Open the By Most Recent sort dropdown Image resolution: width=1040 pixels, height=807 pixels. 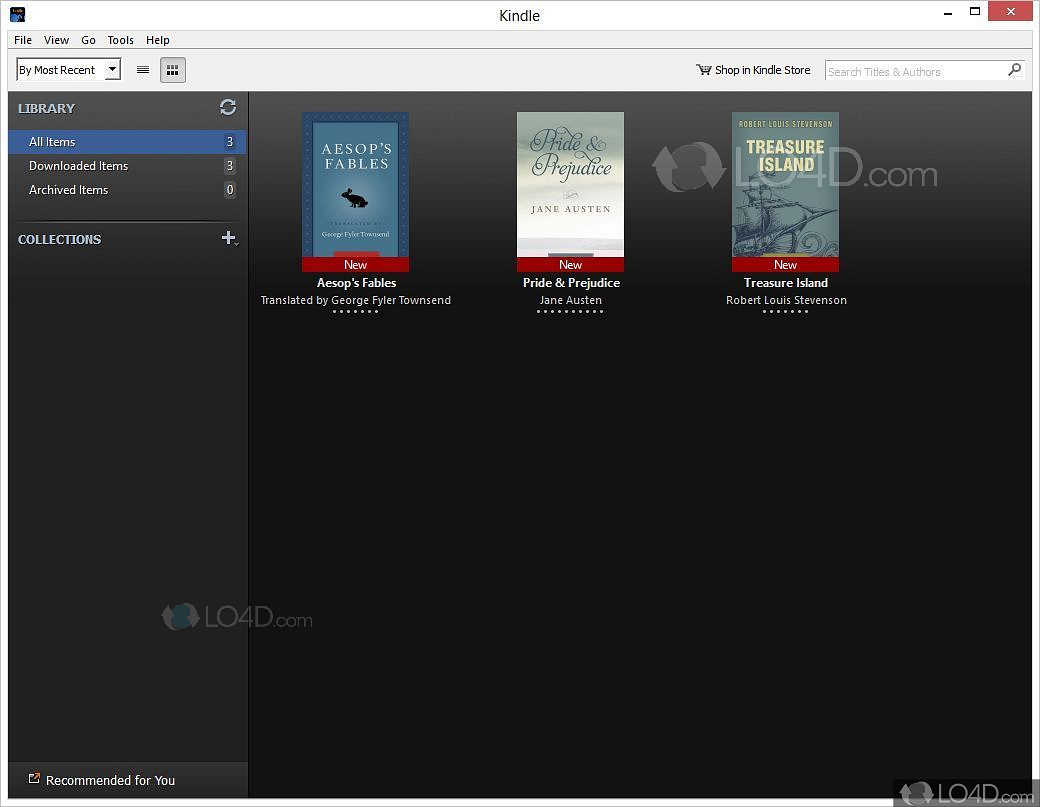click(x=68, y=70)
